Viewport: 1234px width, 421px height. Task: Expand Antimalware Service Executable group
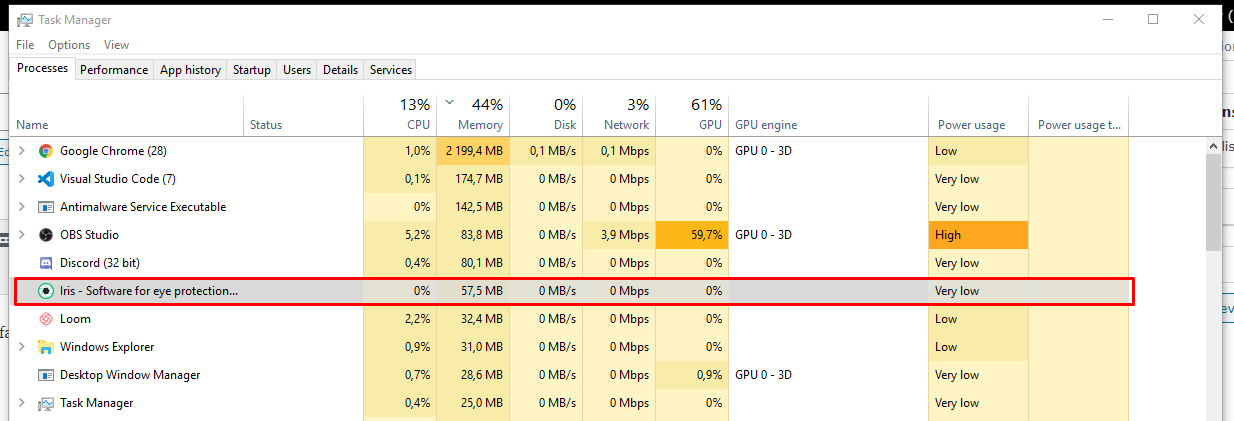coord(22,207)
